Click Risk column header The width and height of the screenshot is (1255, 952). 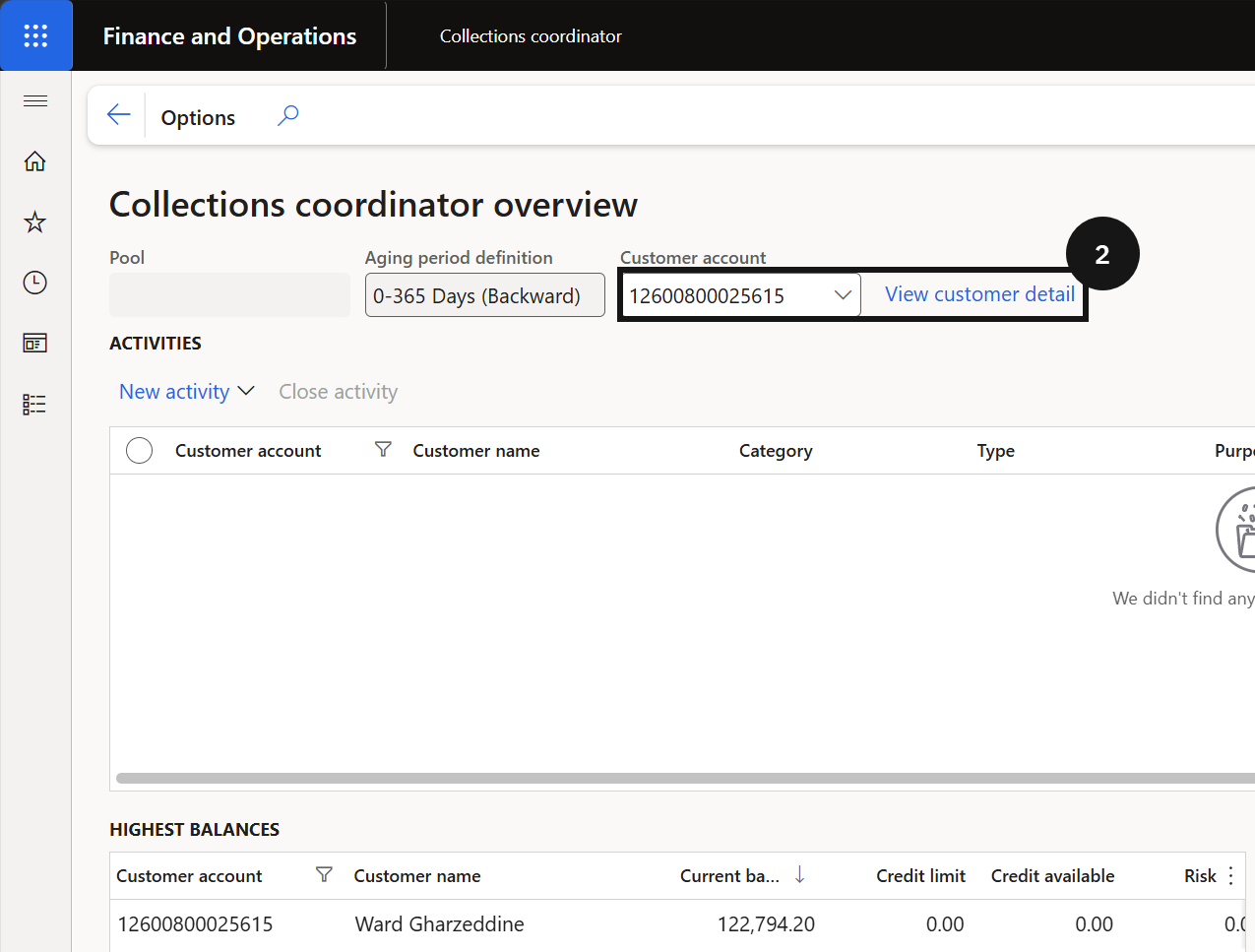[1201, 876]
